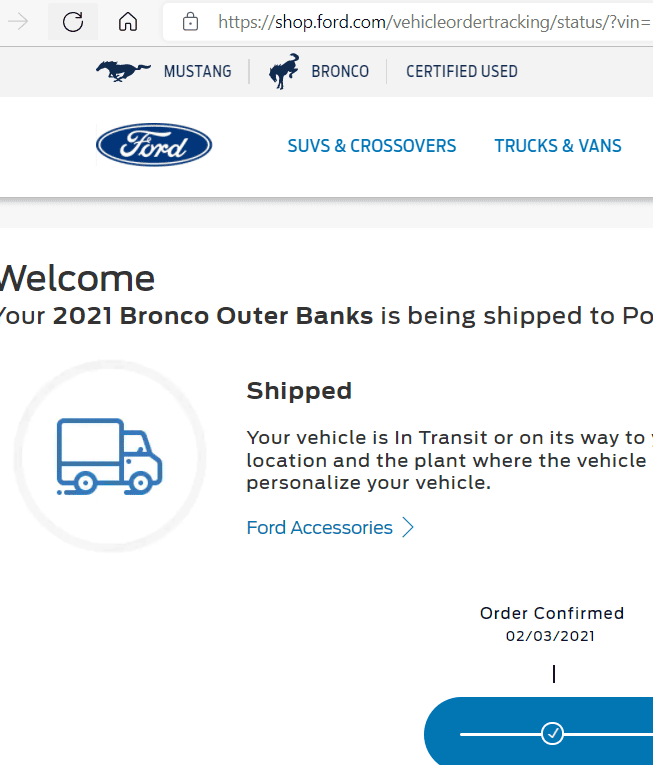Open the Ford Accessories link
653x765 pixels.
pos(319,528)
